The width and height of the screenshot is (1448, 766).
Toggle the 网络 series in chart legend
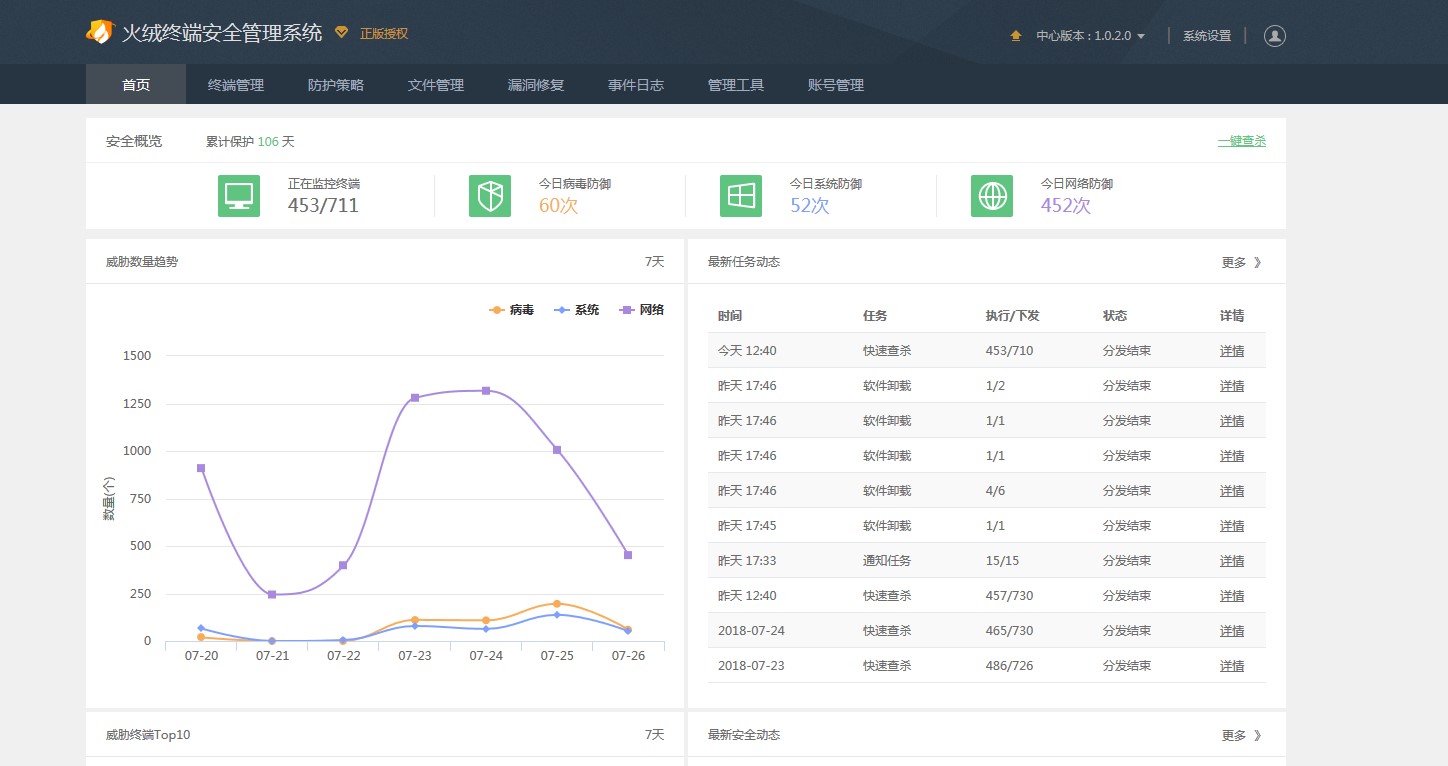pos(641,310)
